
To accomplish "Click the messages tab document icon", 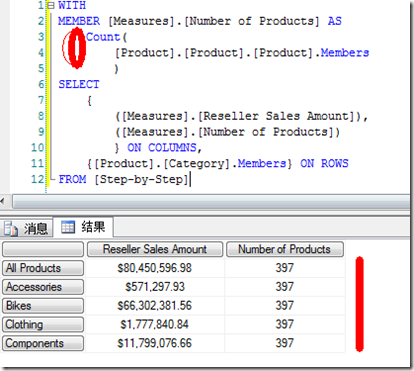I will [x=11, y=229].
